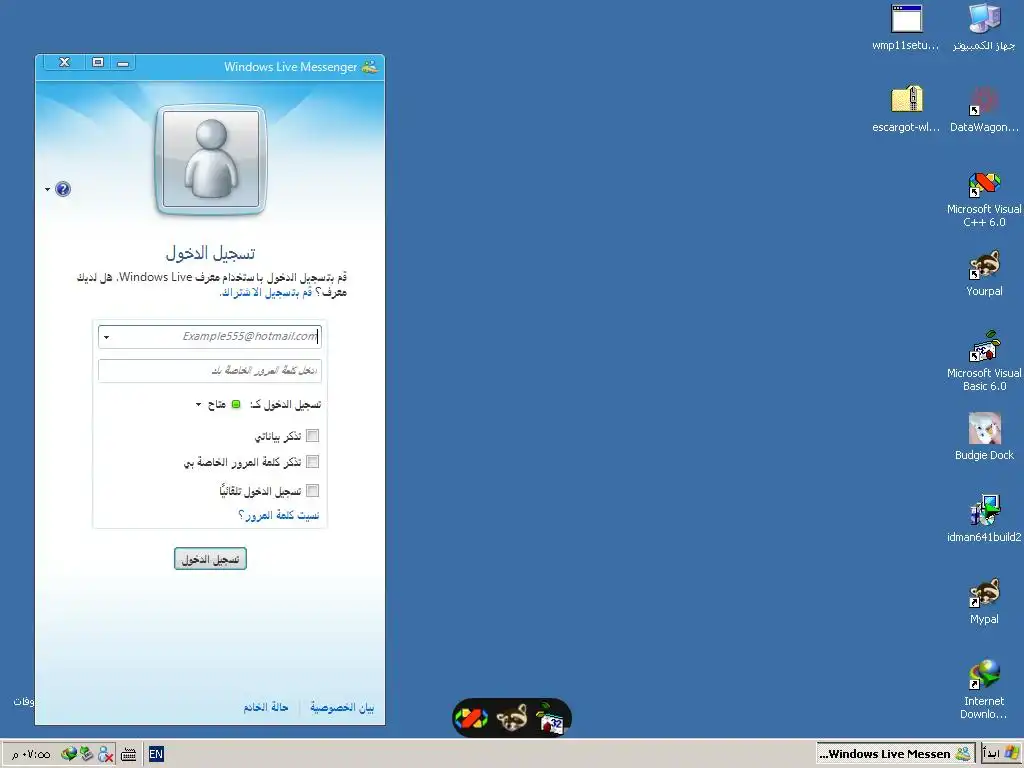This screenshot has width=1024, height=768.
Task: Select the Mypal desktop shortcut
Action: coord(984,601)
